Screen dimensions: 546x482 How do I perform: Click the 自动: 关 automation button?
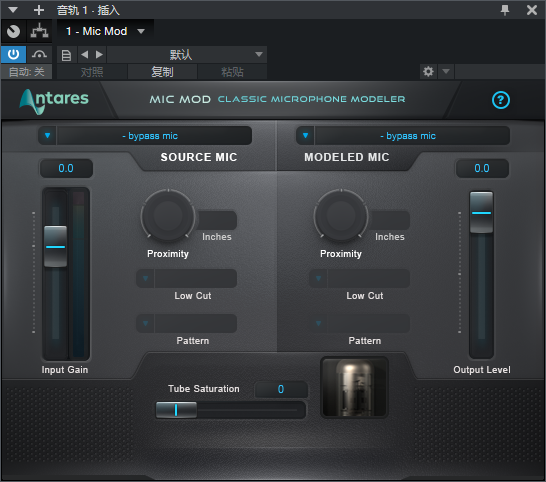(x=26, y=72)
